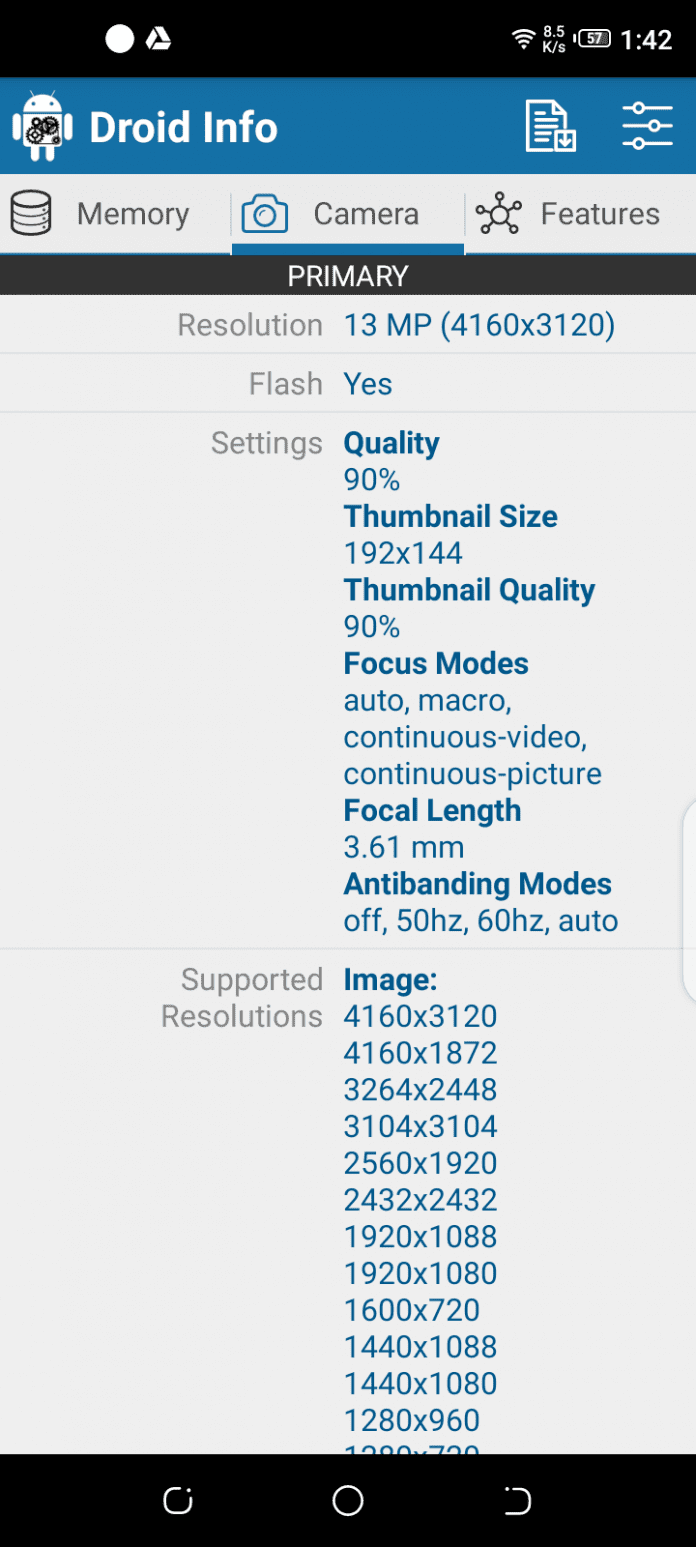The height and width of the screenshot is (1547, 696).
Task: Tap the battery indicator in status bar
Action: [x=594, y=39]
